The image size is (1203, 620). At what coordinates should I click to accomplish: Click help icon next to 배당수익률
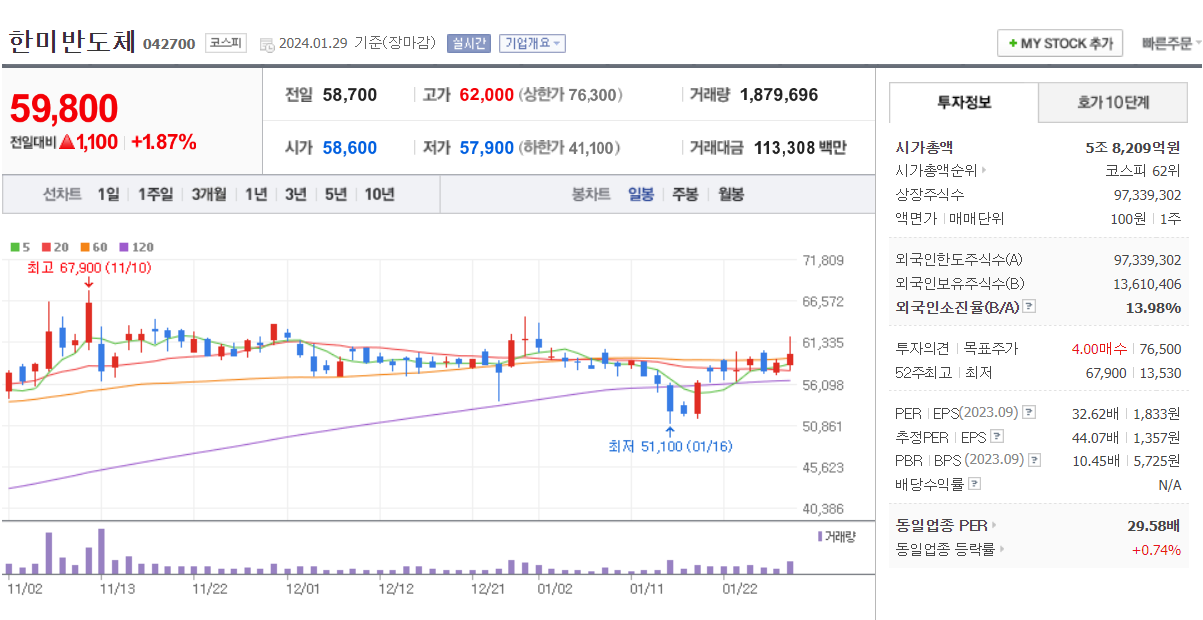(975, 484)
